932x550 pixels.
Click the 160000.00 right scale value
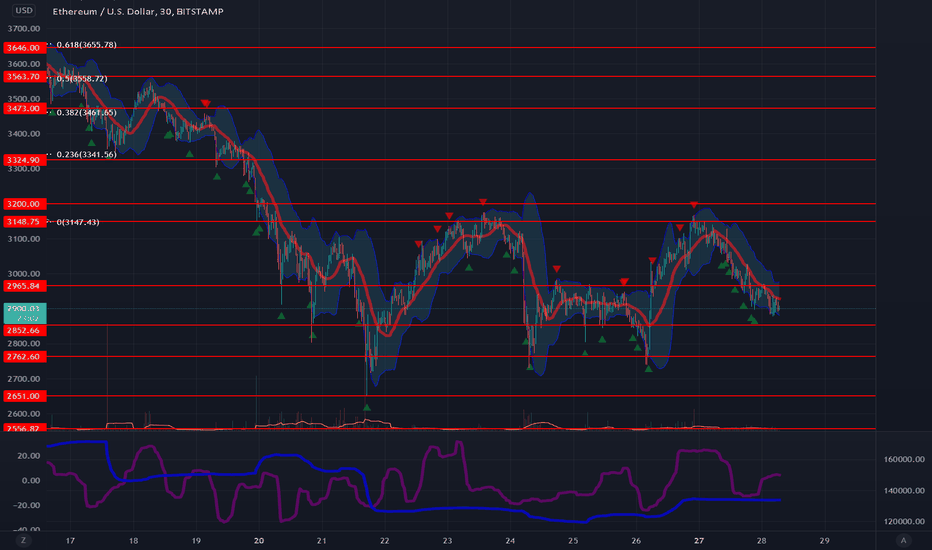click(904, 459)
